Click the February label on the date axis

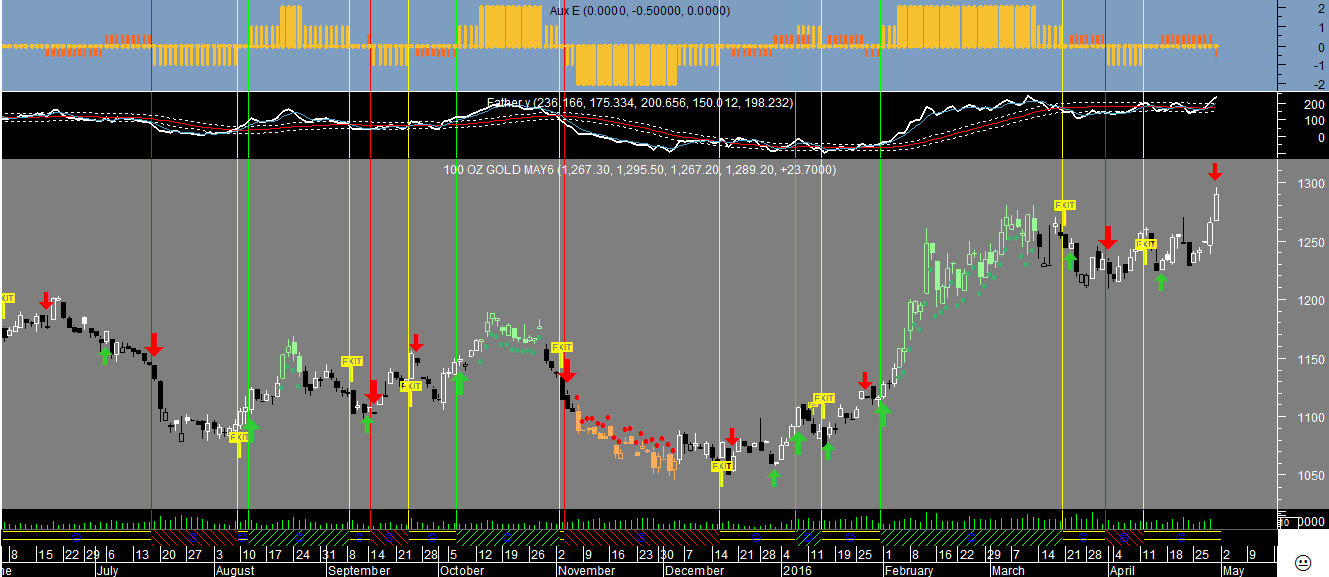908,570
